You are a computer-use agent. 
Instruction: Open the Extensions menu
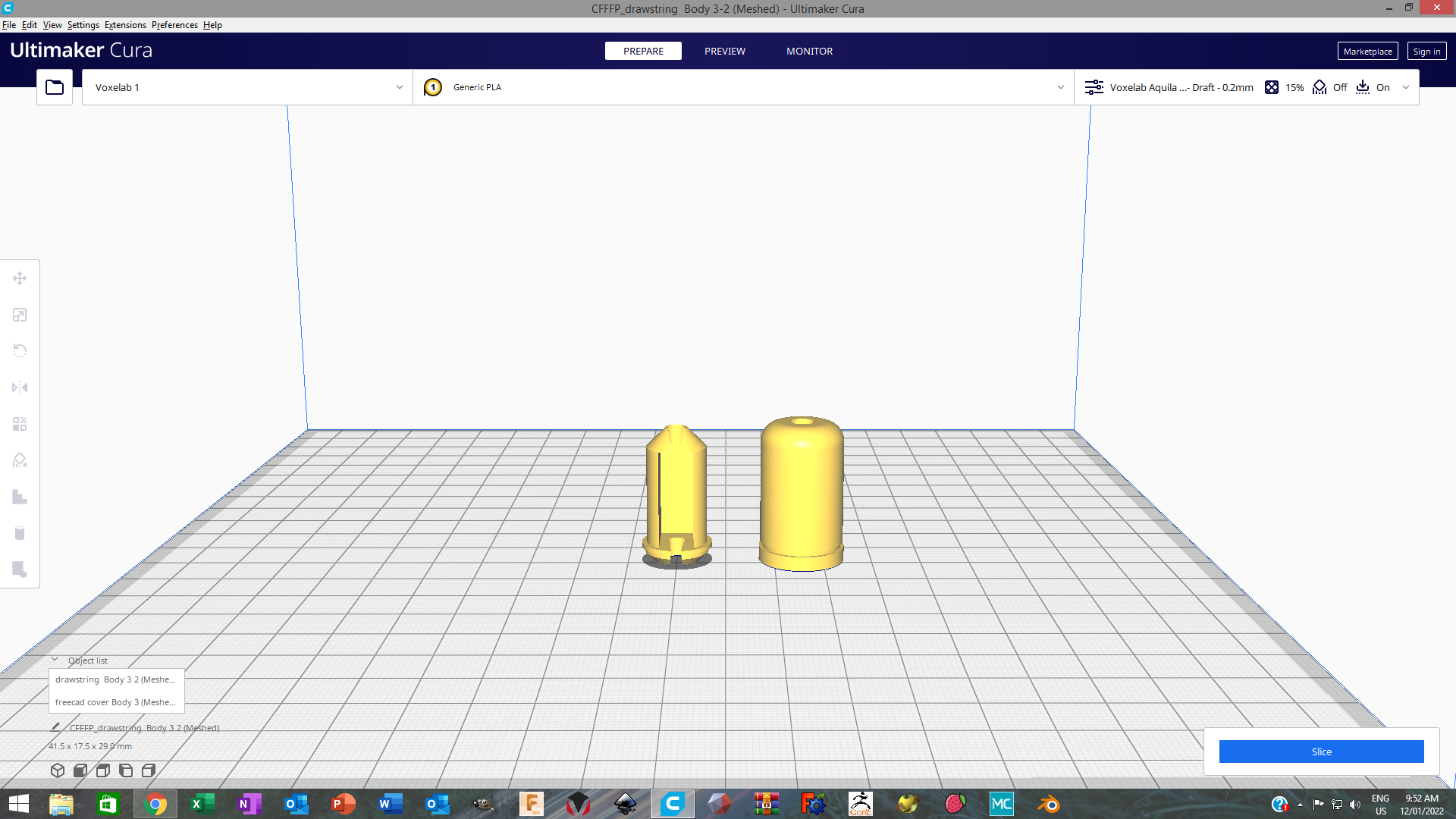click(x=125, y=25)
